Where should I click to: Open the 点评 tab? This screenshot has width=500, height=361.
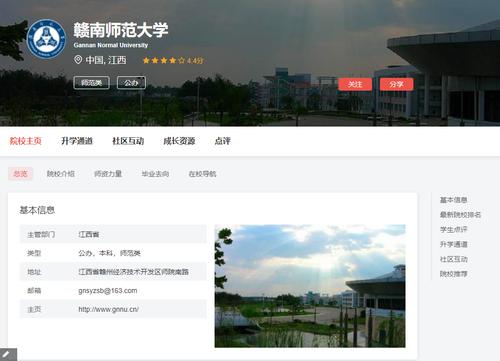[x=222, y=141]
